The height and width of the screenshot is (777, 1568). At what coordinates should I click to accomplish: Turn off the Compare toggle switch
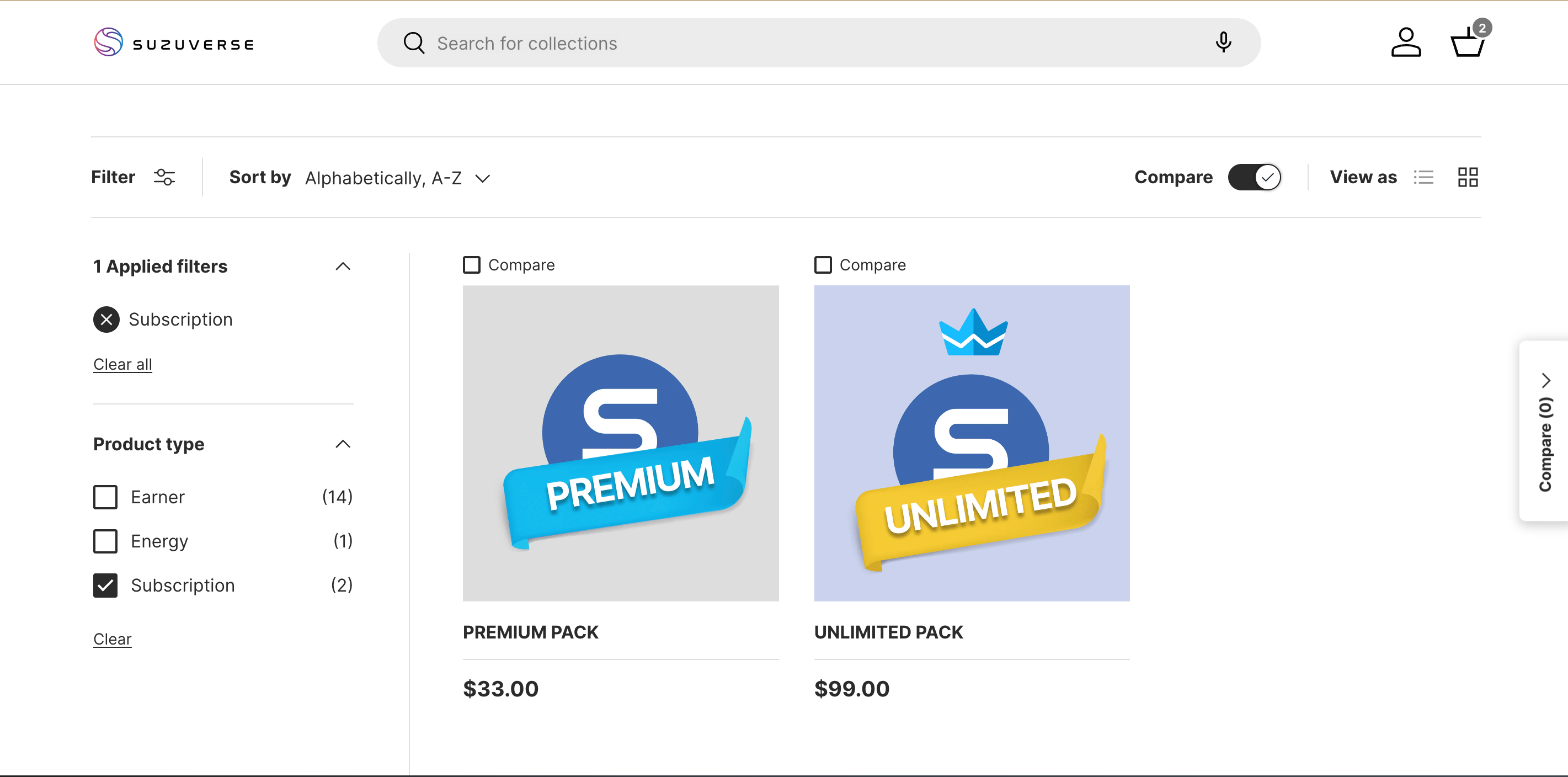click(x=1254, y=177)
